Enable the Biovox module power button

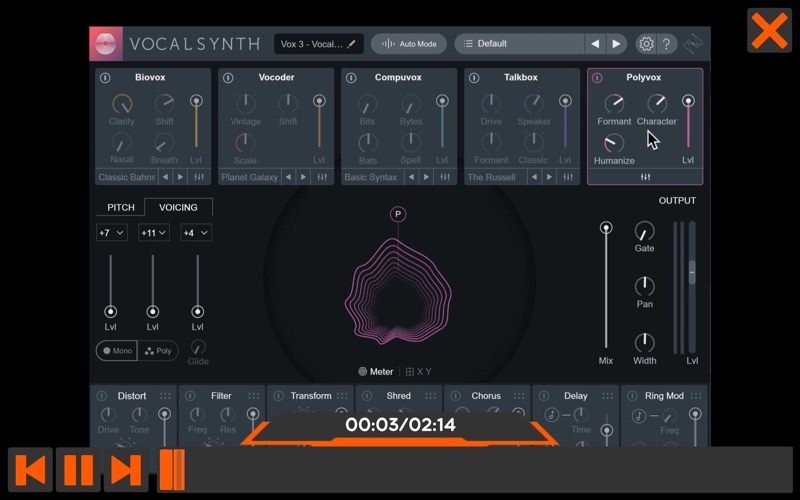(105, 78)
